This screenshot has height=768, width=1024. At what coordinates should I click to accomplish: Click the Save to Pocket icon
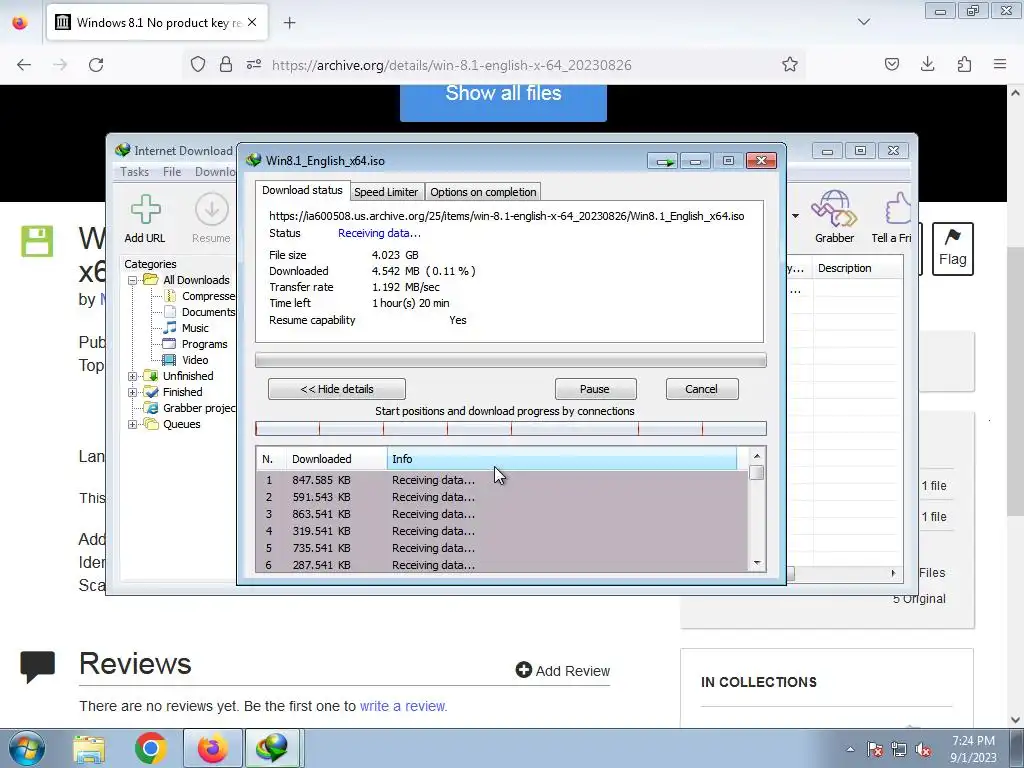pyautogui.click(x=891, y=64)
